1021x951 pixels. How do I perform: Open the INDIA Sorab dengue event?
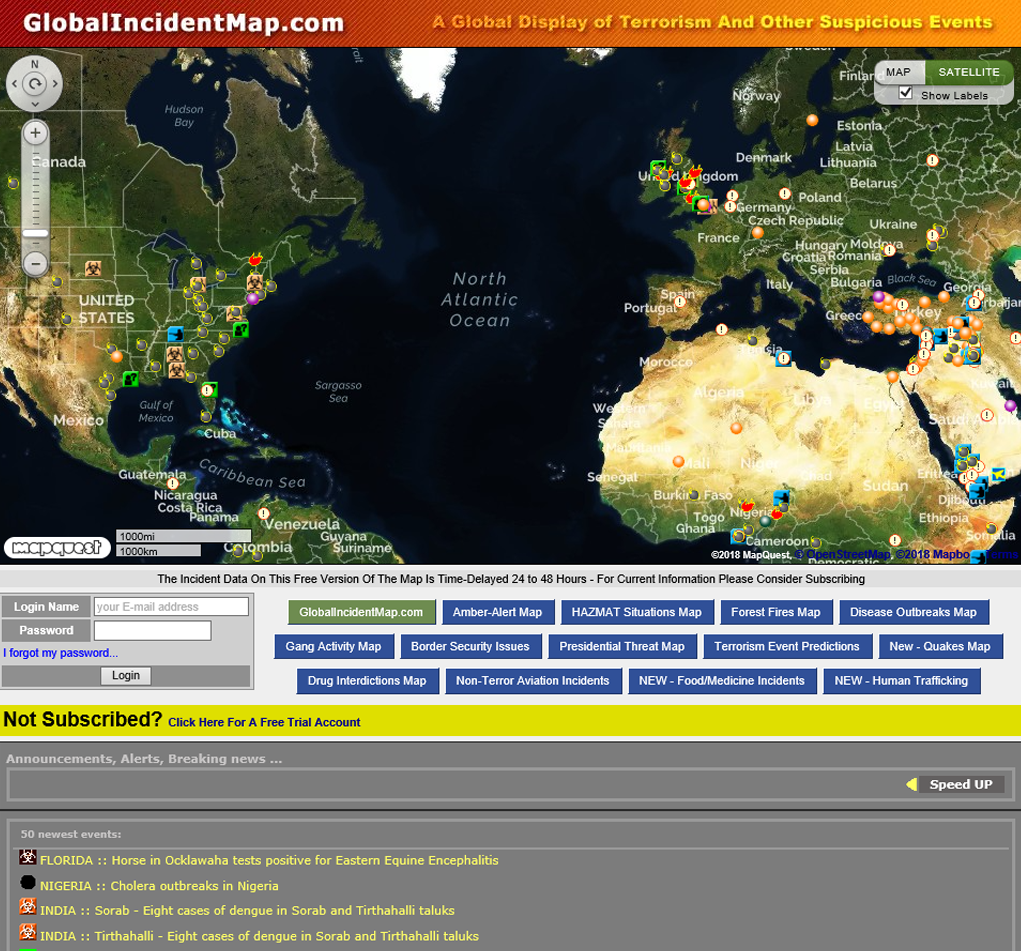click(x=247, y=911)
